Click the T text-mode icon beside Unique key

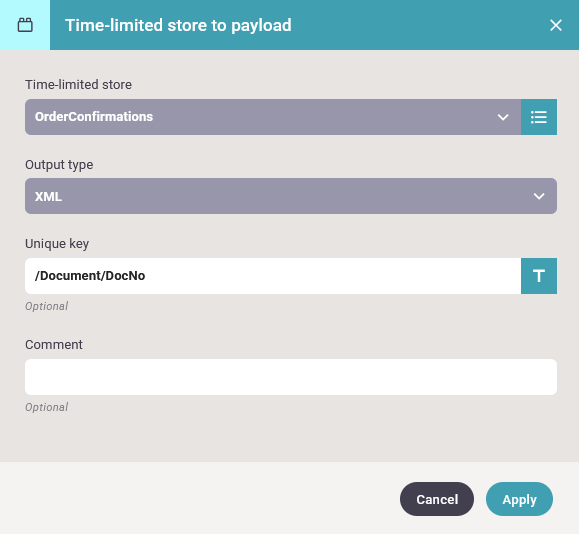(539, 276)
